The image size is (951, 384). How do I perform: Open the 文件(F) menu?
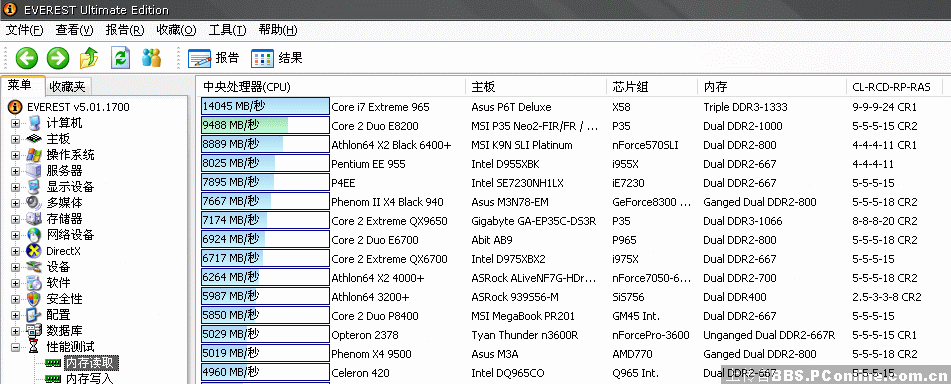point(25,30)
